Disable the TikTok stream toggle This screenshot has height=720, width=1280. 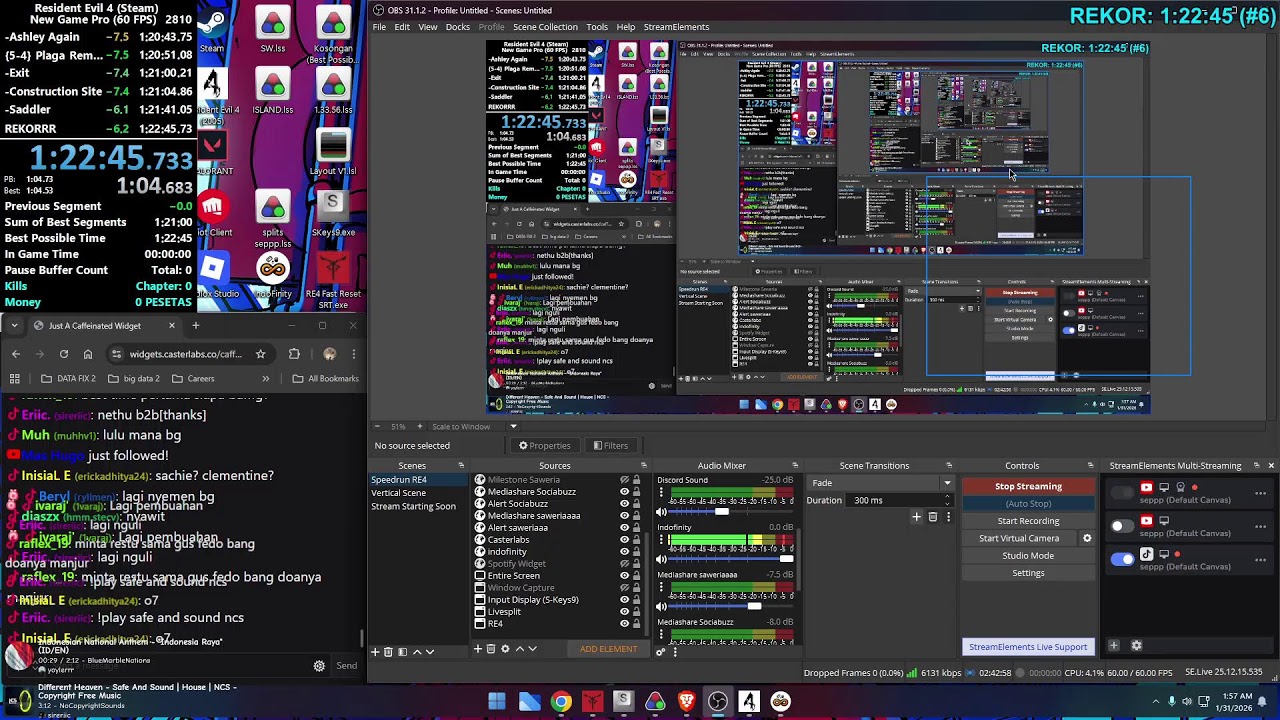(1123, 558)
